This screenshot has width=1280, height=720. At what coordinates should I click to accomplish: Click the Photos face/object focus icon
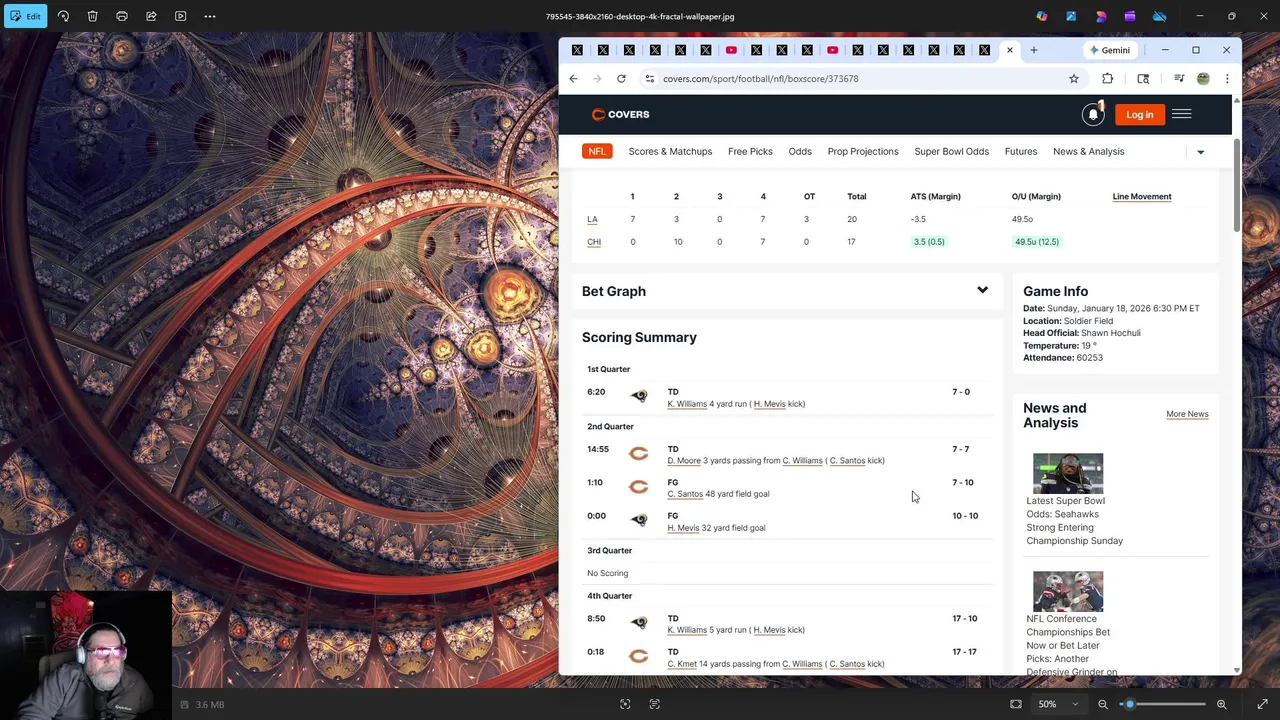click(625, 704)
